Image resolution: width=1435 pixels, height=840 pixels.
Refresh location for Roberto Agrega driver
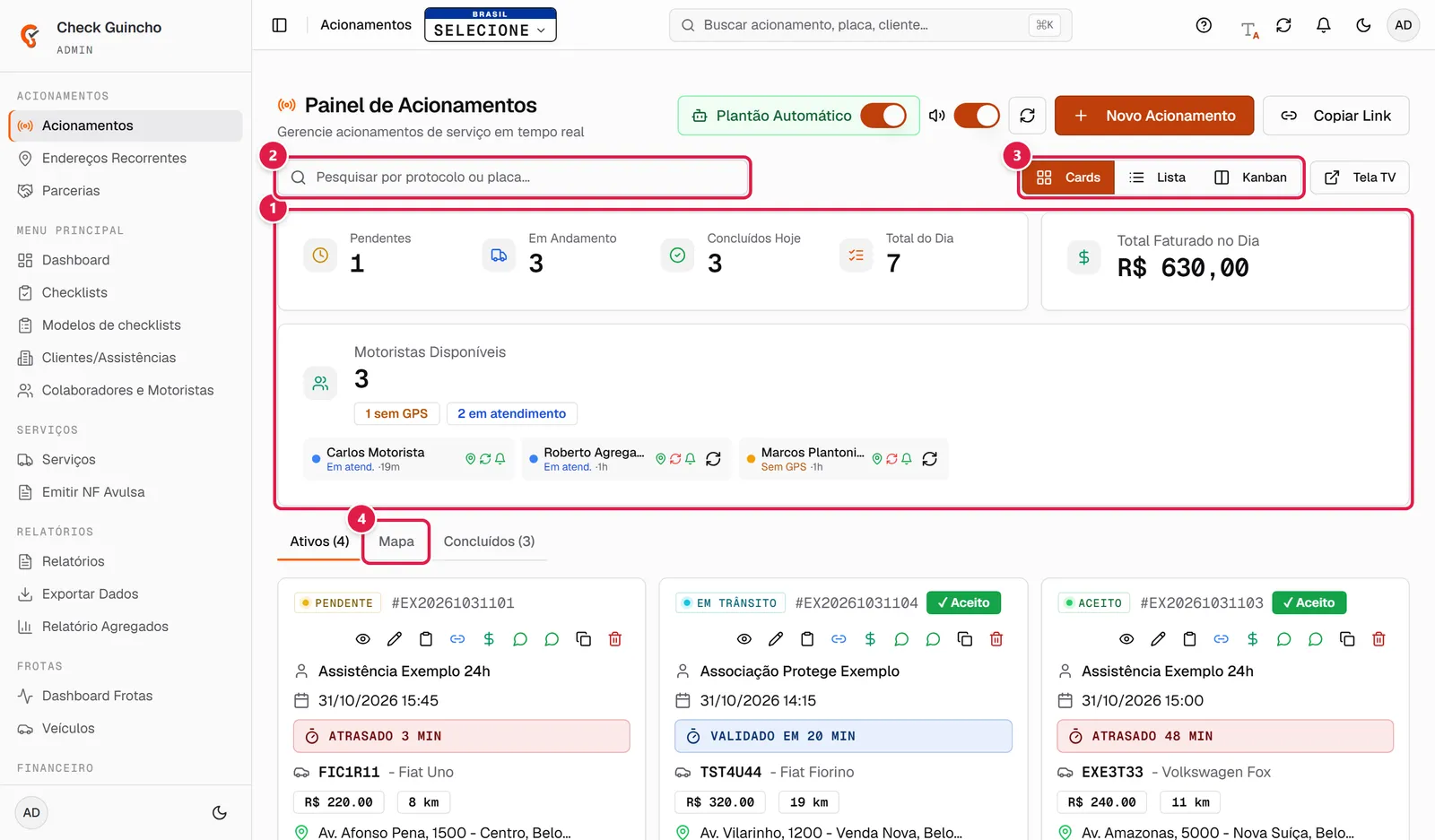pos(713,459)
